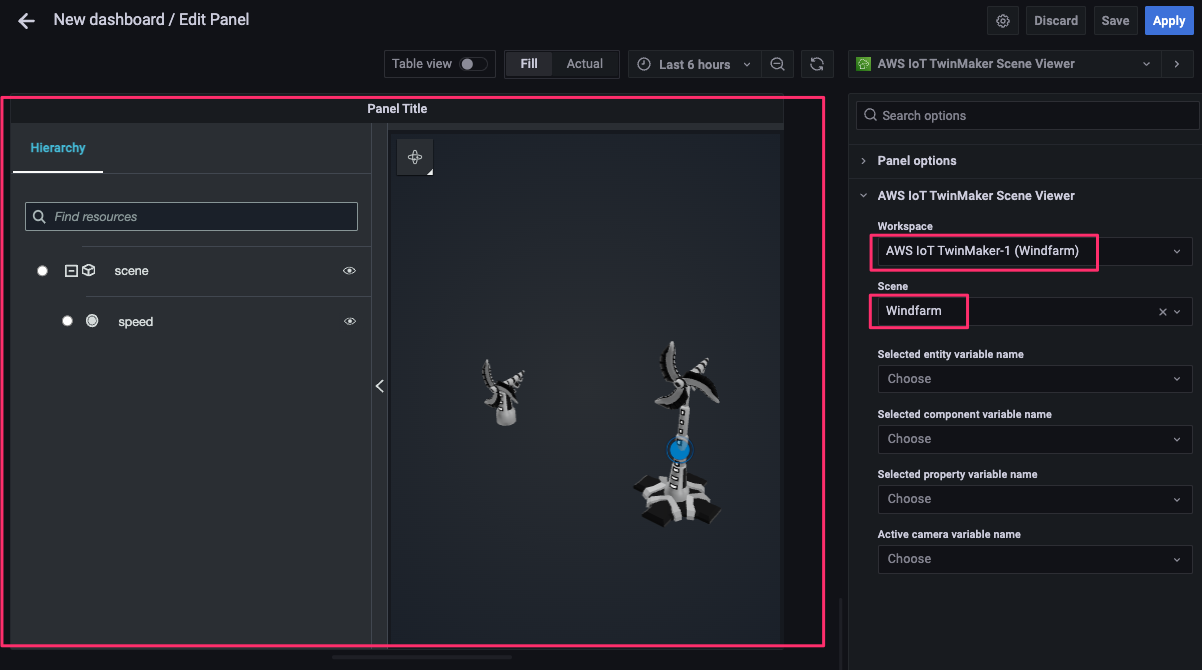The image size is (1202, 670).
Task: Collapse the scene tree node
Action: tap(71, 271)
